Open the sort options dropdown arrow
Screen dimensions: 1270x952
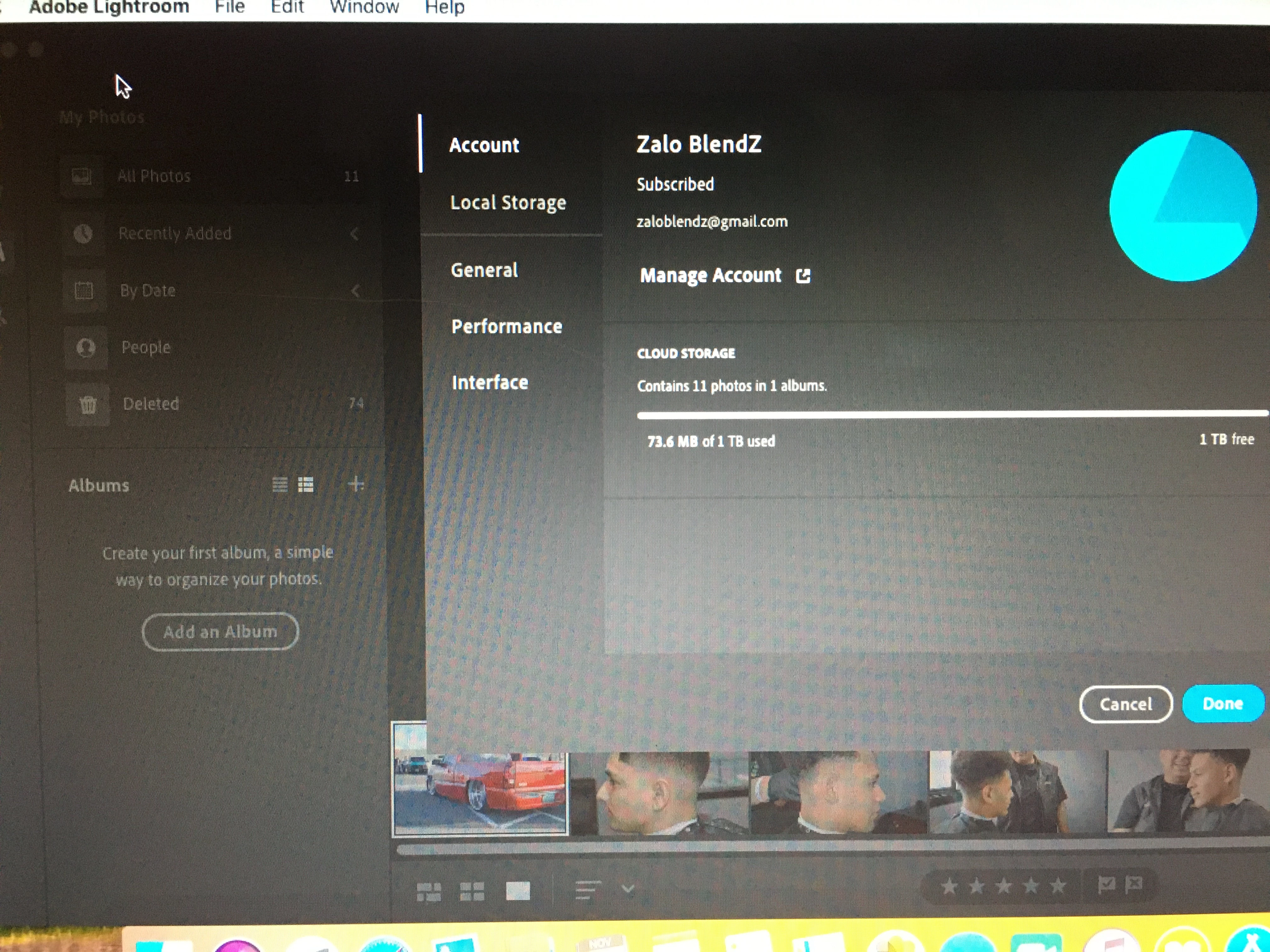628,889
